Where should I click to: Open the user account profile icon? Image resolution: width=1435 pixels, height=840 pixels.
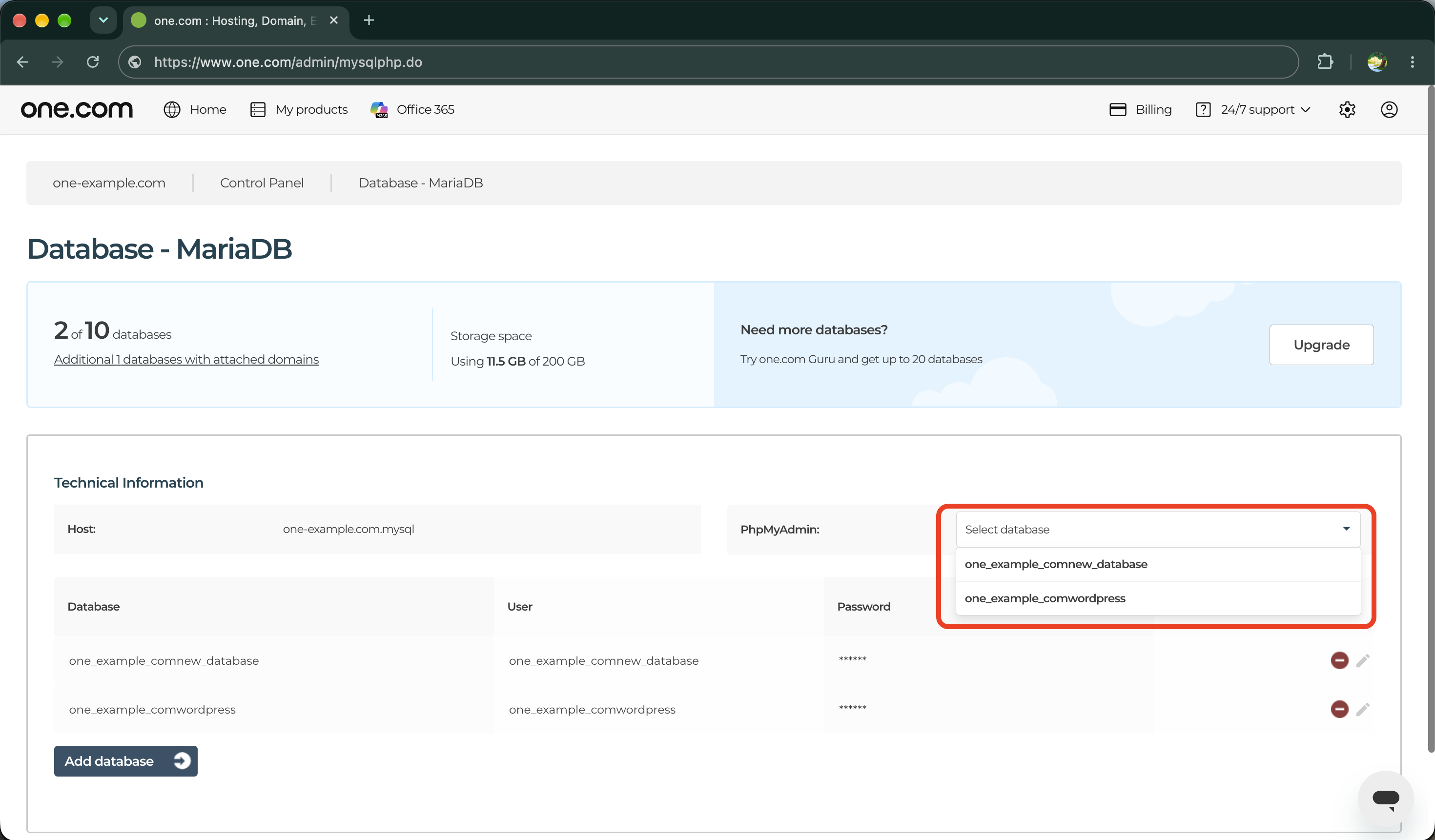coord(1389,109)
